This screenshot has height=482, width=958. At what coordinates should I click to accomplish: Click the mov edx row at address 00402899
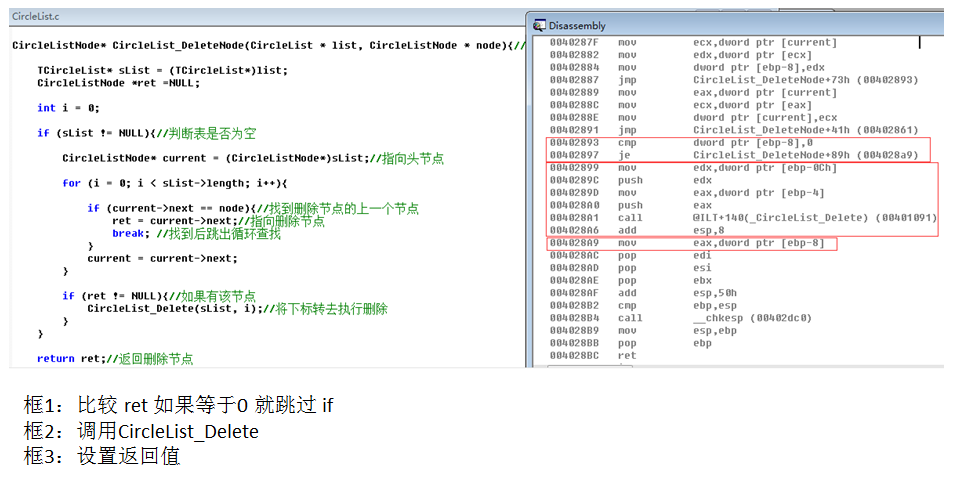pos(693,167)
